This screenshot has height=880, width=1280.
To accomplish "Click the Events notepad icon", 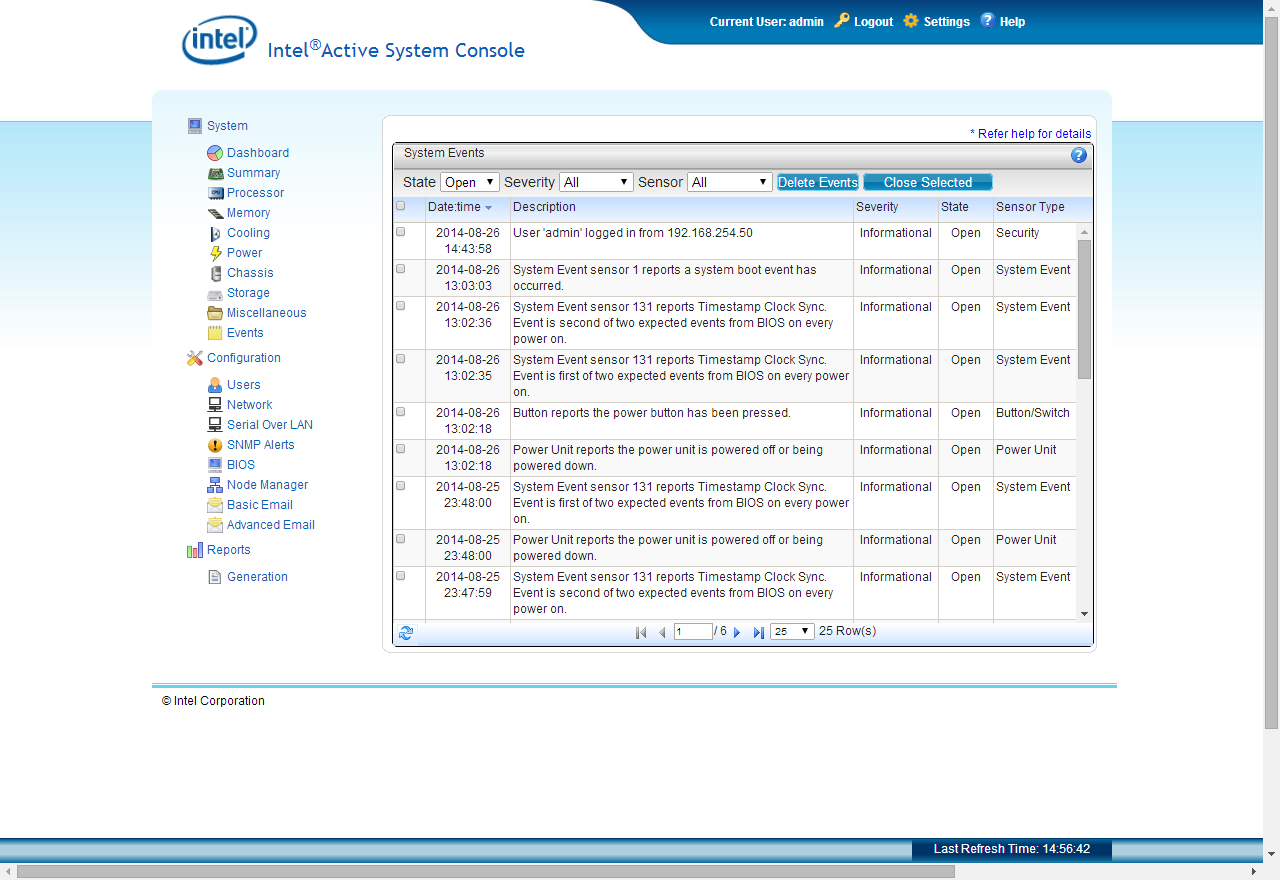I will [x=215, y=333].
